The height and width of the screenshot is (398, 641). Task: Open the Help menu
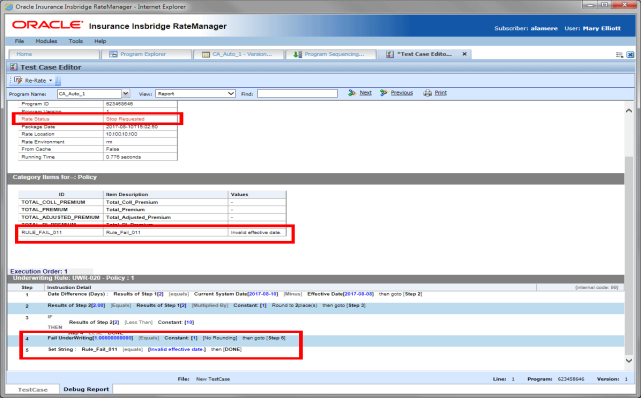[x=100, y=41]
